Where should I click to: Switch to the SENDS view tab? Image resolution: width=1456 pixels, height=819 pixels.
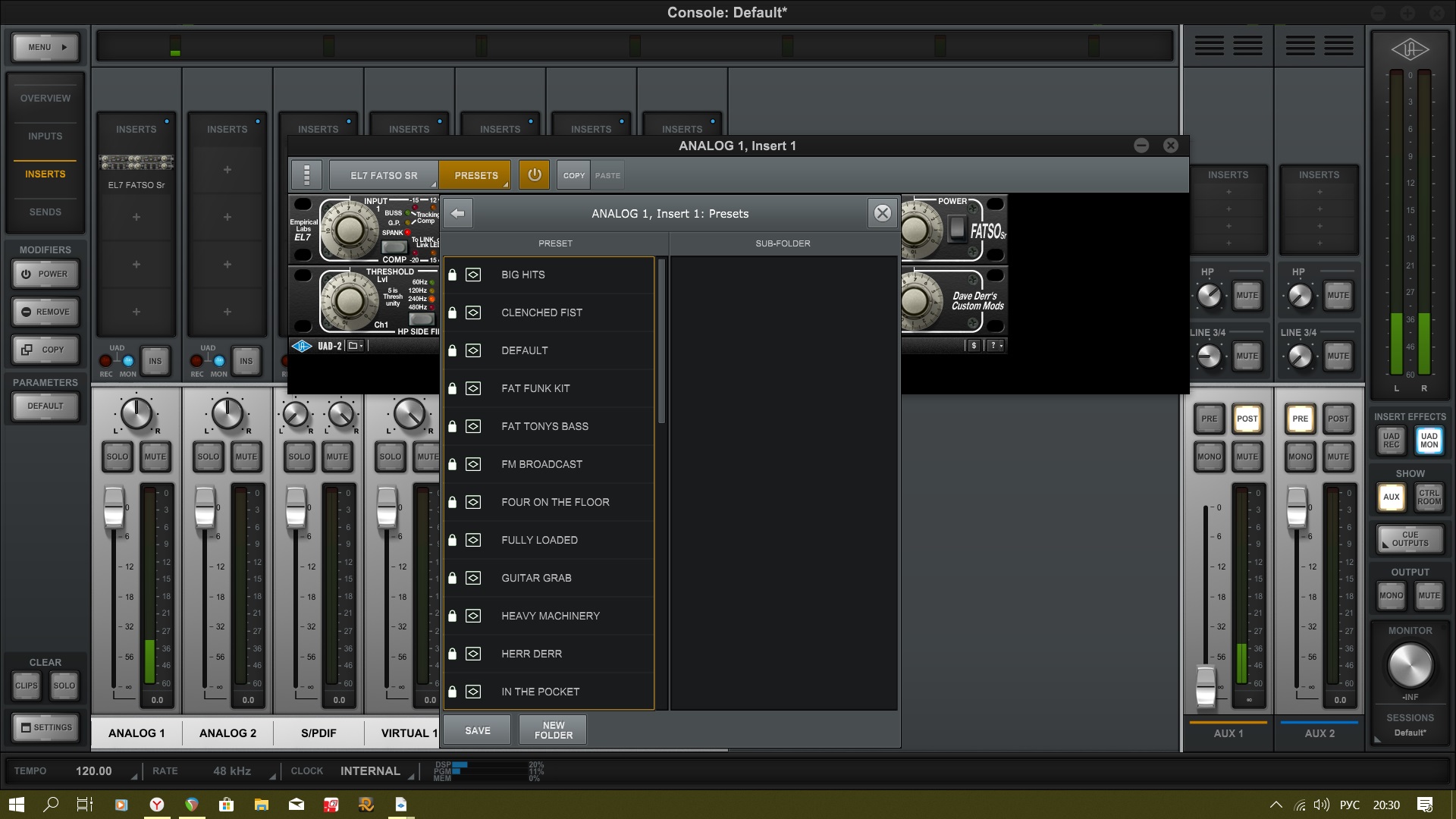[x=45, y=212]
